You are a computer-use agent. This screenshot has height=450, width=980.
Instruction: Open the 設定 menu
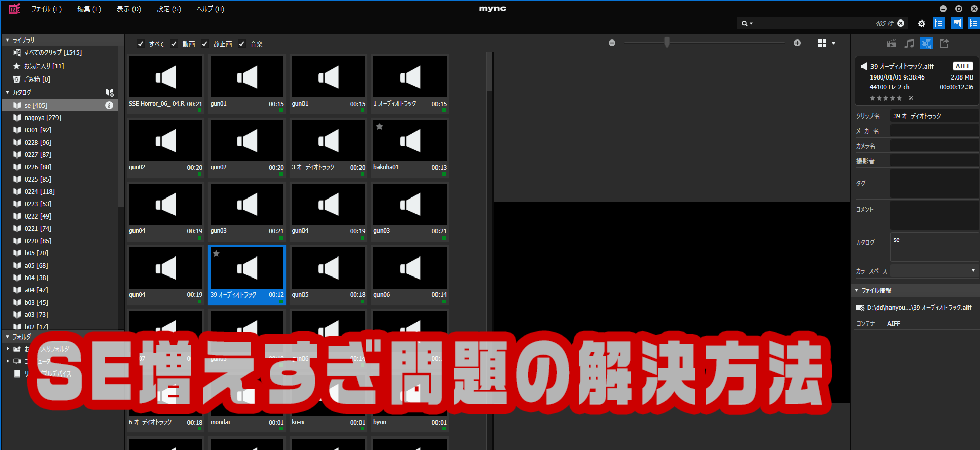click(169, 9)
